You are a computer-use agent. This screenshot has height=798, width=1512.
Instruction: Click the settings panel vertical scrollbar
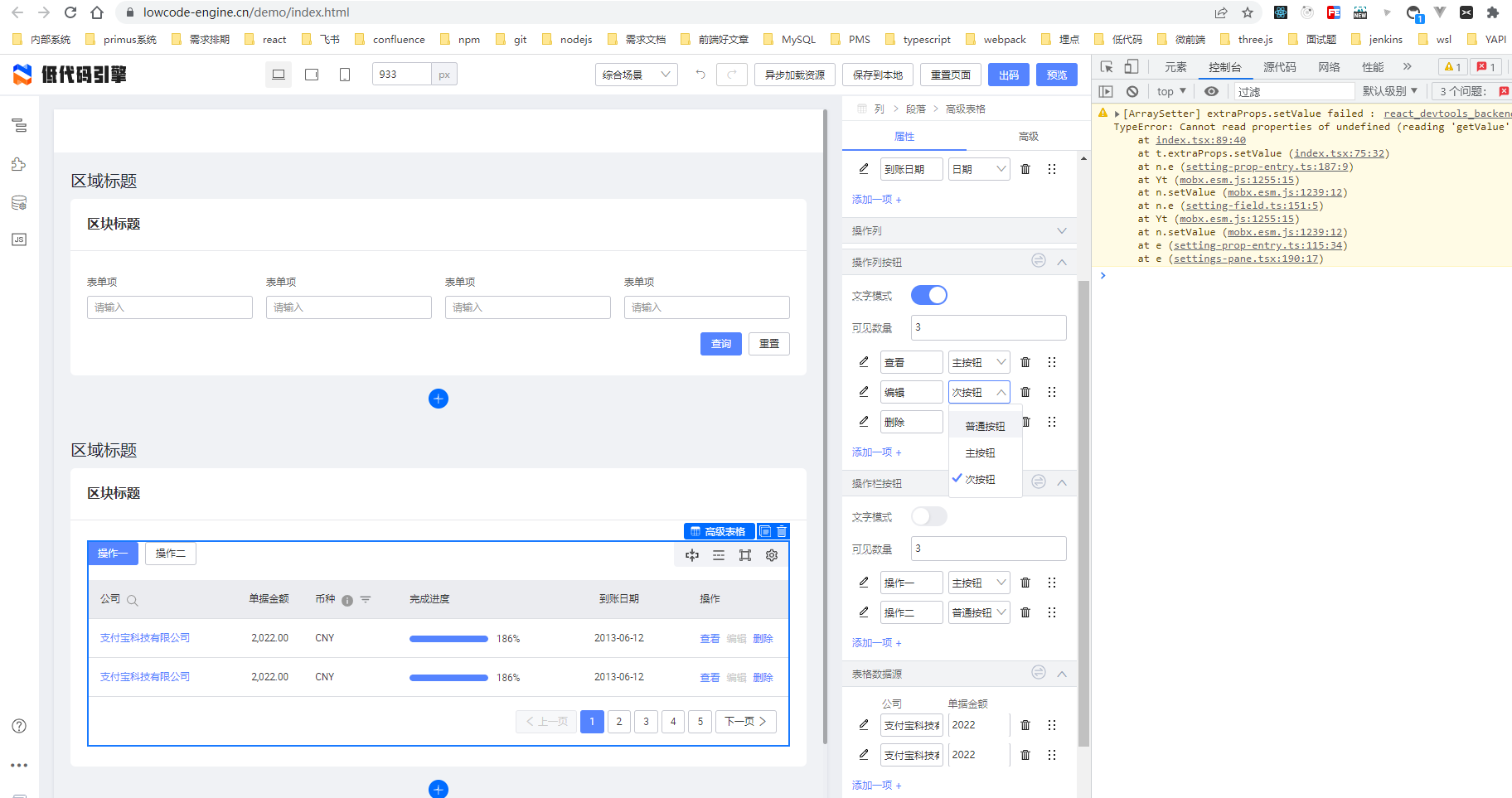click(1083, 514)
